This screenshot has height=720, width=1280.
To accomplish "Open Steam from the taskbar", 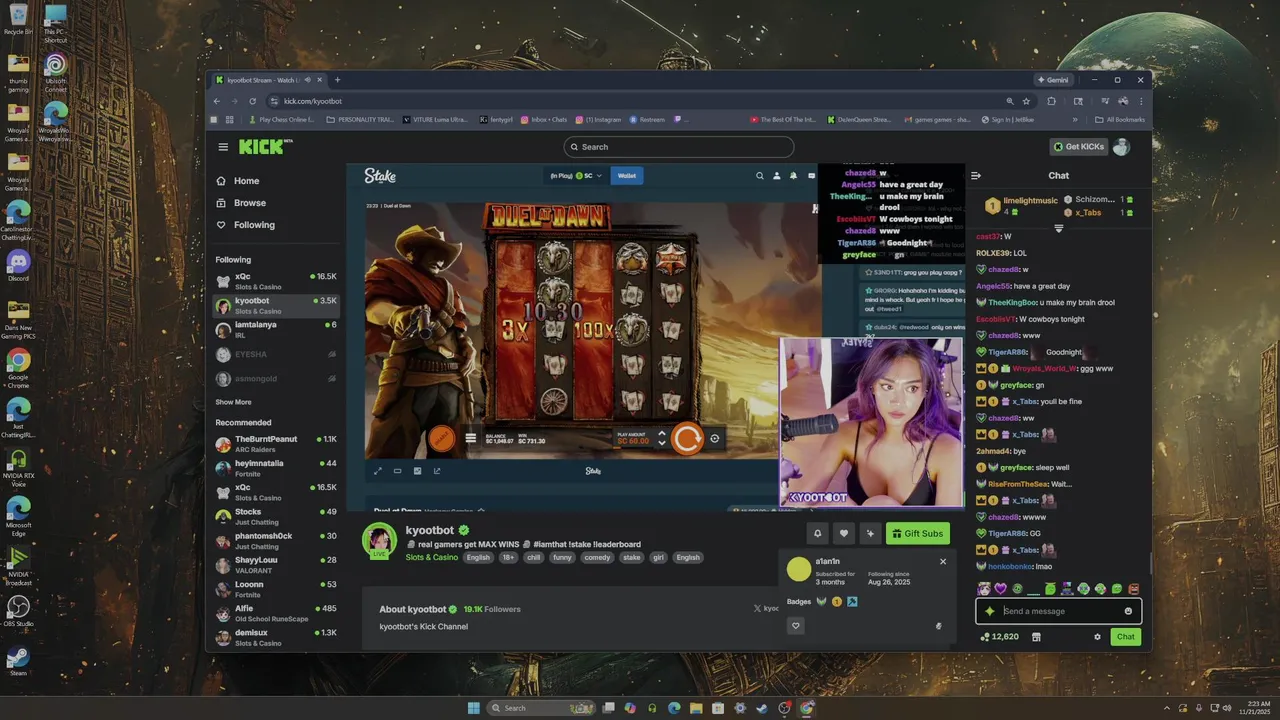I will (x=762, y=708).
